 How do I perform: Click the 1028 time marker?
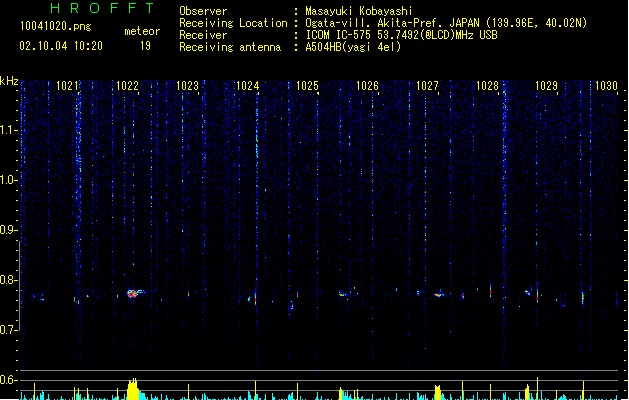point(487,86)
